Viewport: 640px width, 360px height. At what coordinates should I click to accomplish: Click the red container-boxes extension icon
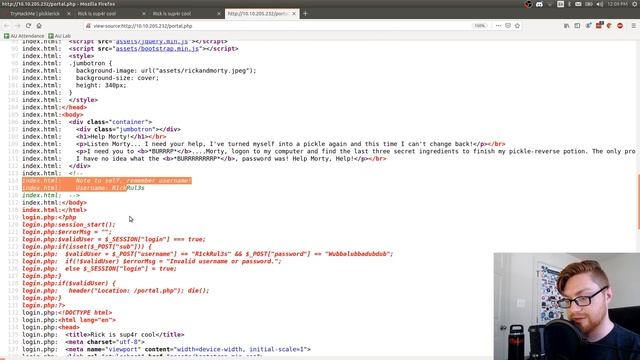click(599, 25)
